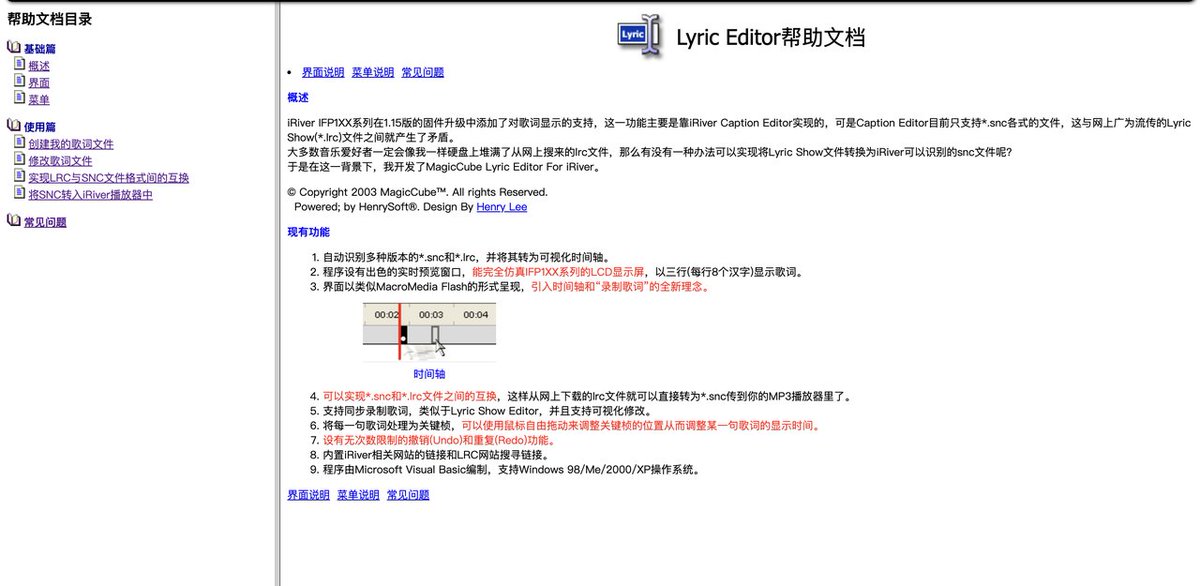Click the Lyric Editor logo icon in header
Image resolution: width=1200 pixels, height=586 pixels.
(640, 35)
